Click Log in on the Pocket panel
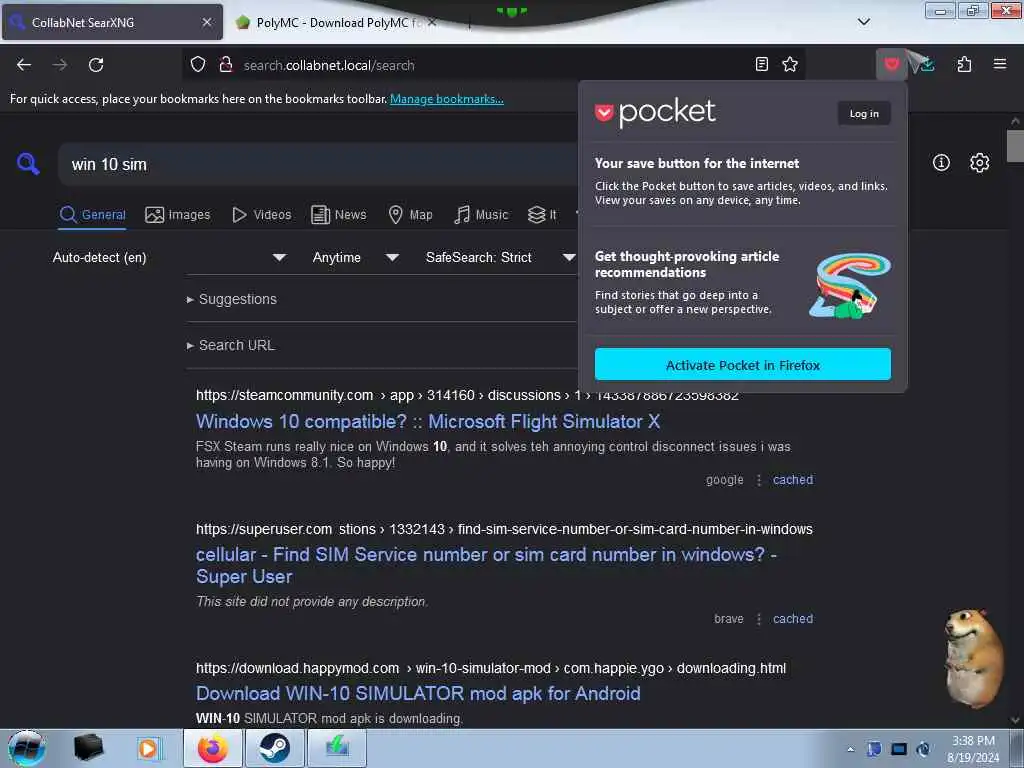Image resolution: width=1024 pixels, height=768 pixels. click(x=864, y=114)
